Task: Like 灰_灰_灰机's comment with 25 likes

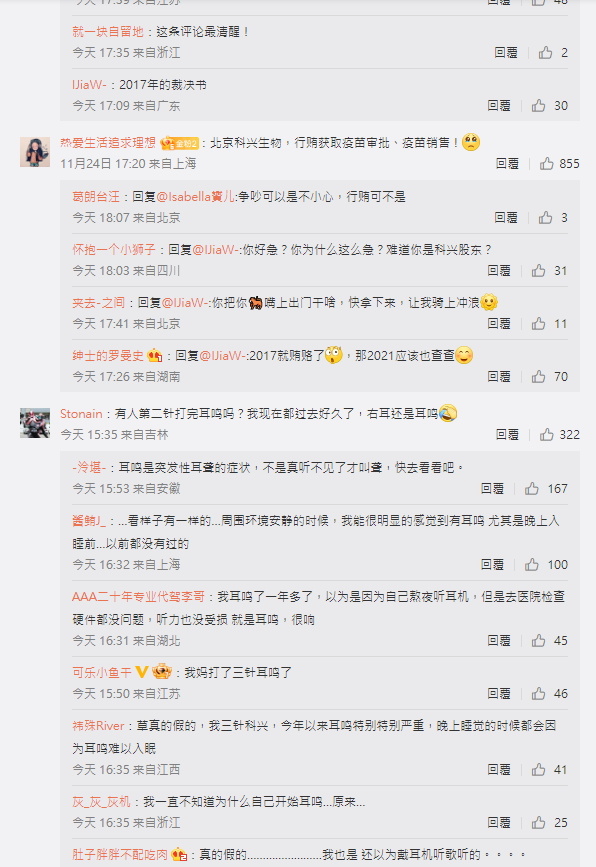Action: pos(539,823)
